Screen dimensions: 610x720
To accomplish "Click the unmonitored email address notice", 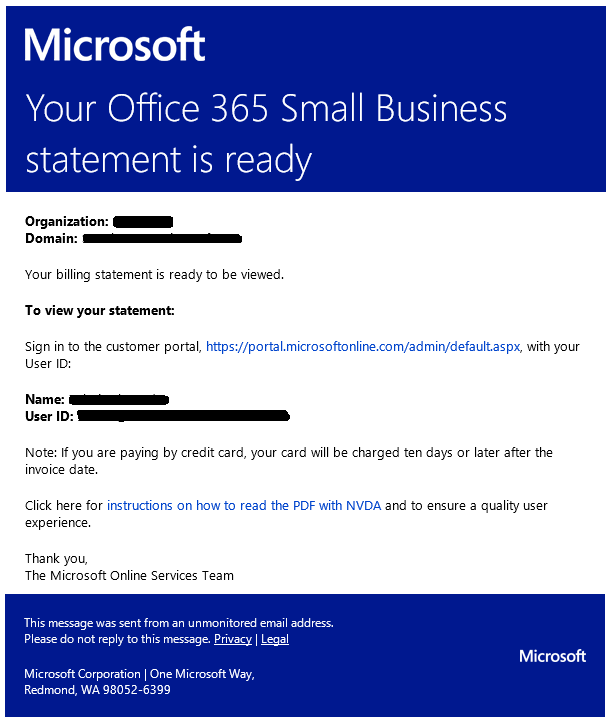I will (179, 623).
